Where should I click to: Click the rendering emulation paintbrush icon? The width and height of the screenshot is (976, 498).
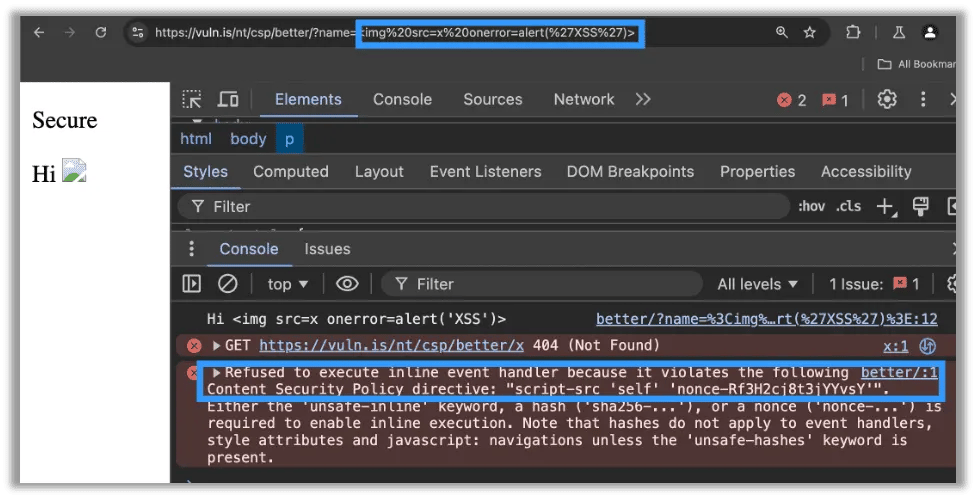click(921, 206)
